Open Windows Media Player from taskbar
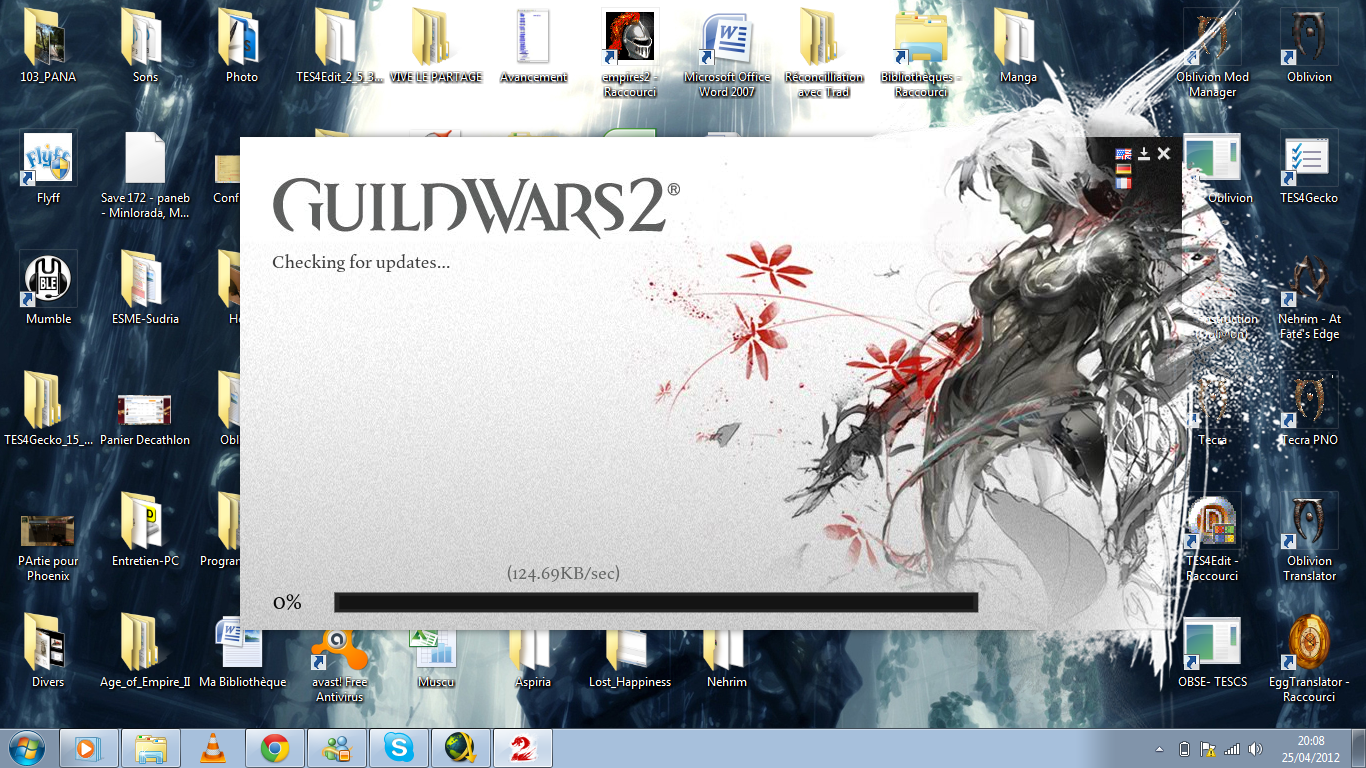The image size is (1366, 768). [x=89, y=748]
